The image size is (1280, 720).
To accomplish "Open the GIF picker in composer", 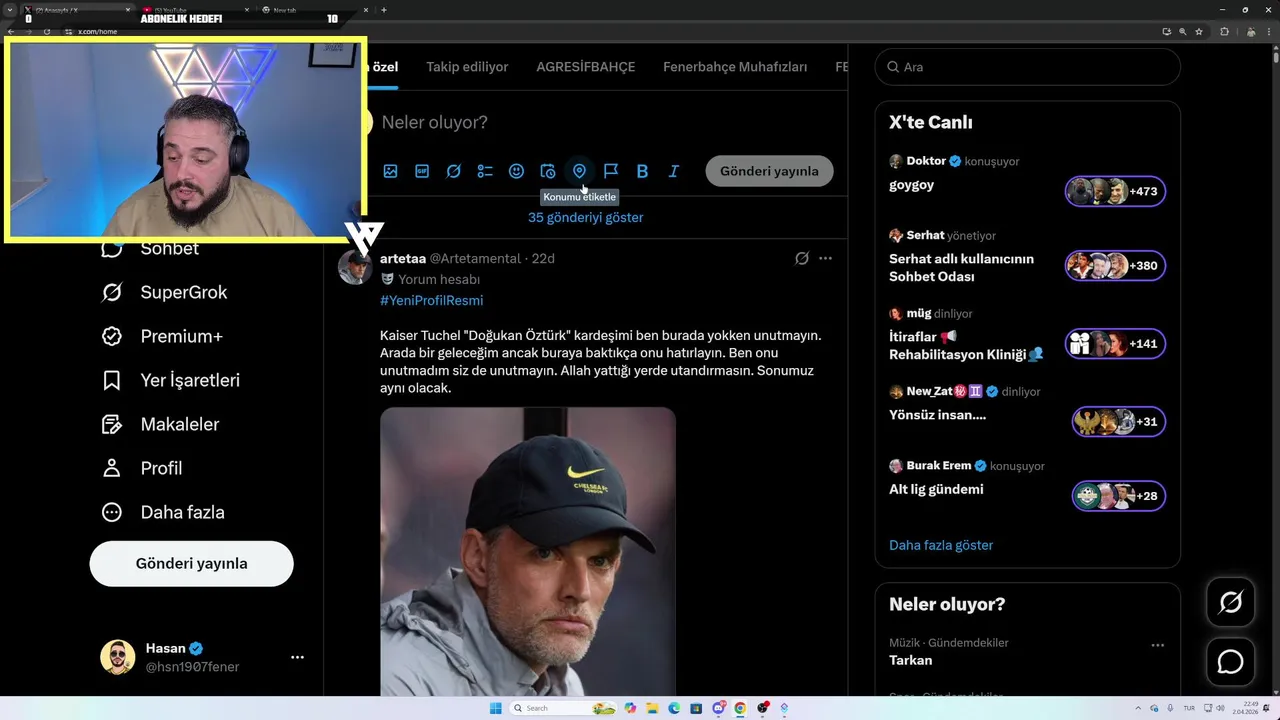I will 422,171.
